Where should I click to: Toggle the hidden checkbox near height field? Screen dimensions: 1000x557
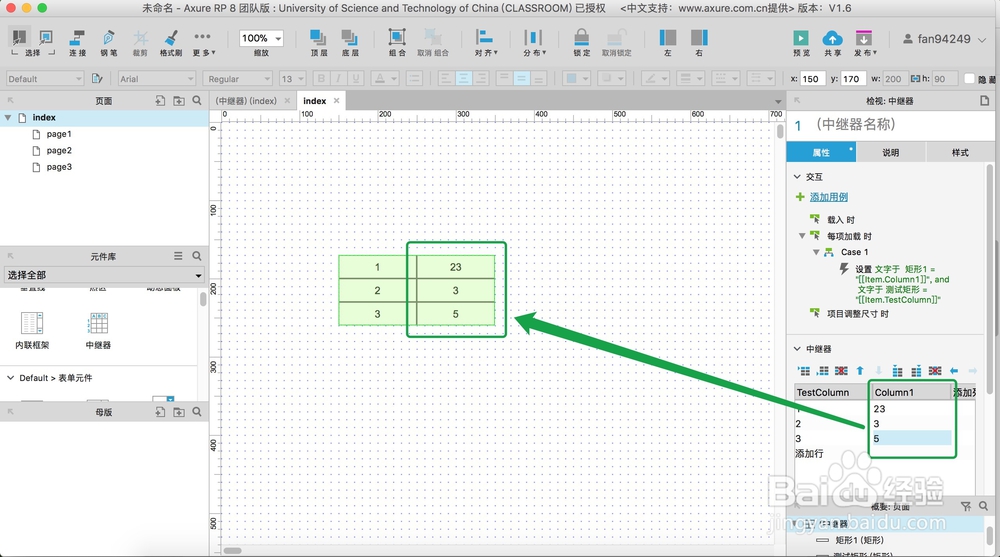[x=969, y=78]
